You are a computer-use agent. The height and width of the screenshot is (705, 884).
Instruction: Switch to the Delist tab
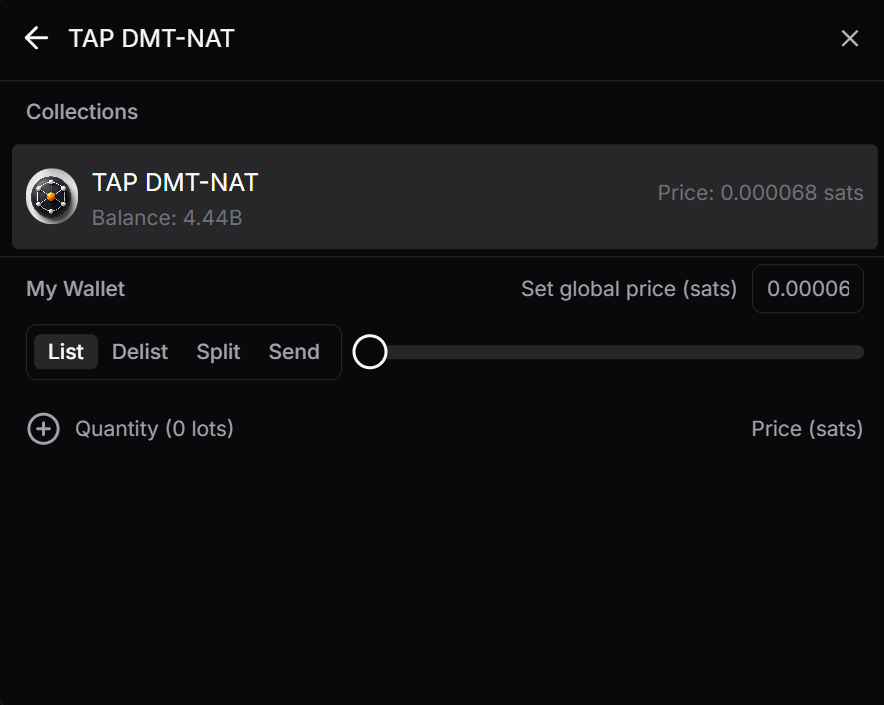click(140, 352)
